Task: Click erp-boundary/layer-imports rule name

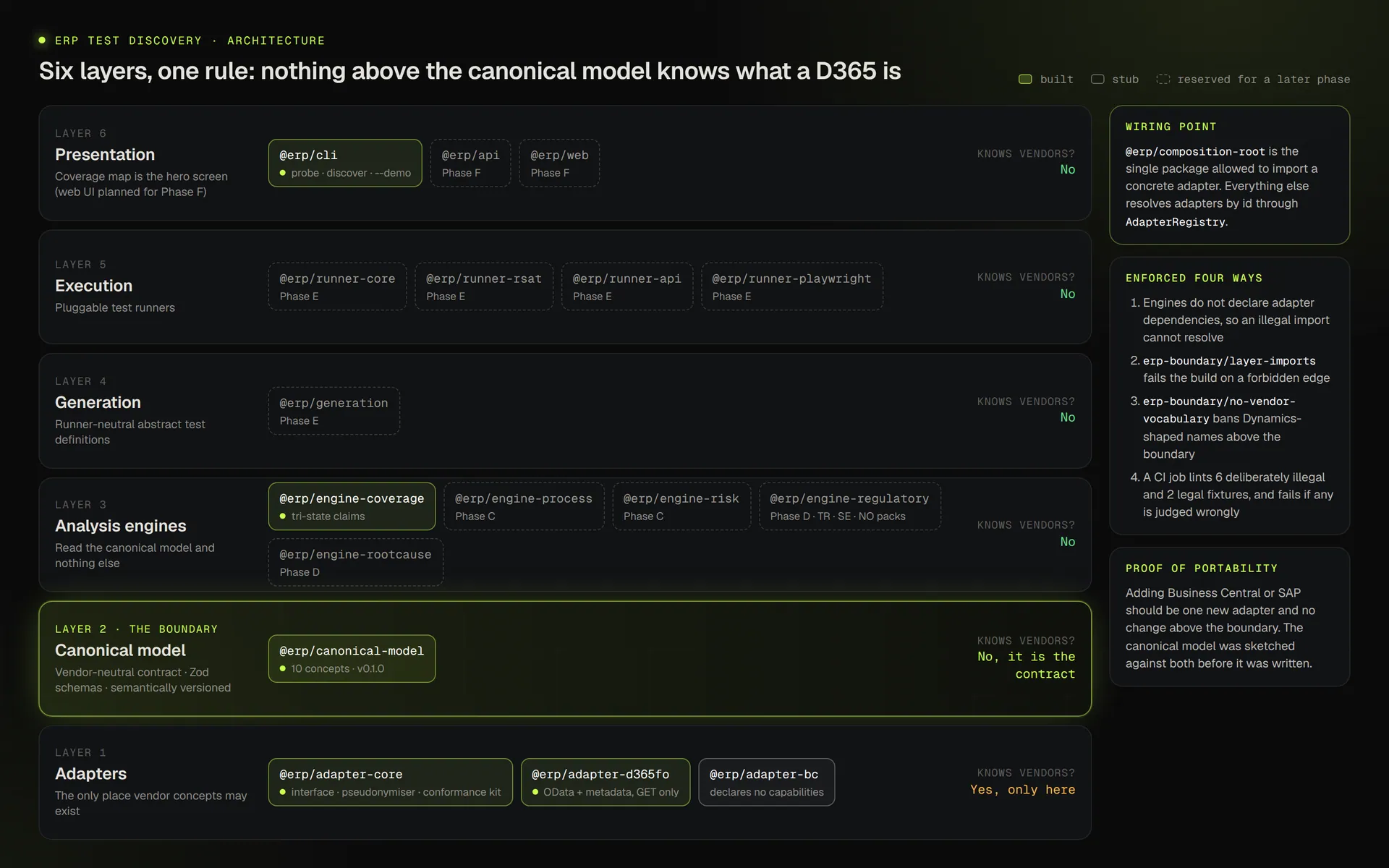Action: pos(1229,361)
